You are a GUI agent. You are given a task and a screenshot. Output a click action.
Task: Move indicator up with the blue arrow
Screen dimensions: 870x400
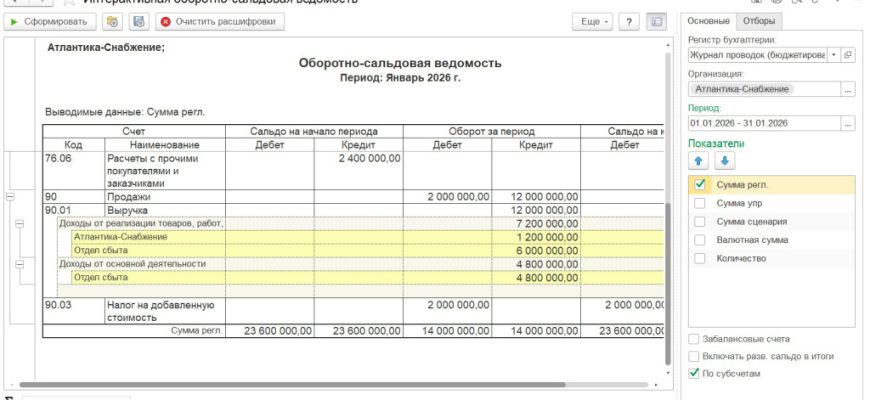click(x=699, y=160)
